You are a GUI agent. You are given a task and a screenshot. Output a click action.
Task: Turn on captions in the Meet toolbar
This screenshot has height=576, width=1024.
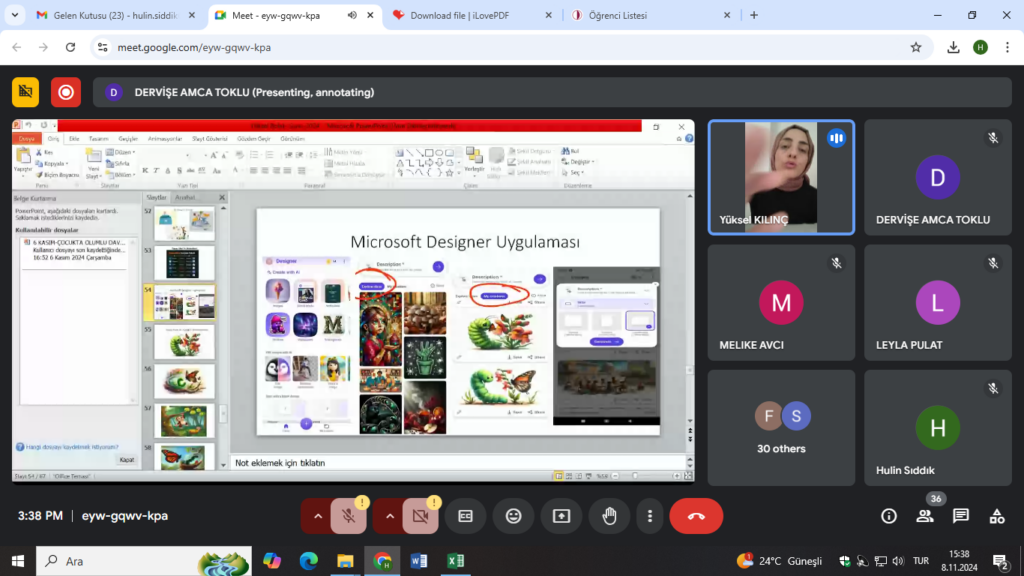point(465,516)
